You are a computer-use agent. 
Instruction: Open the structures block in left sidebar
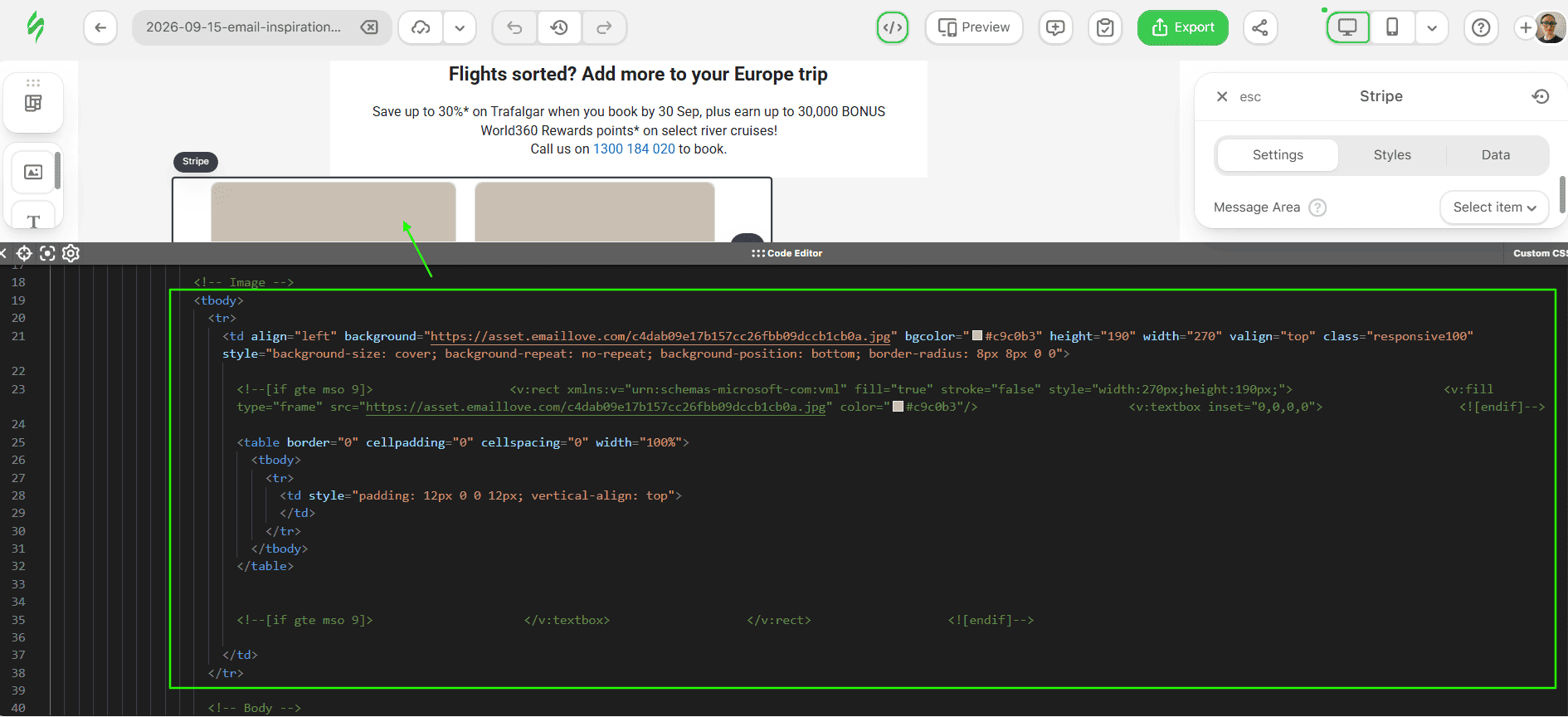point(33,103)
